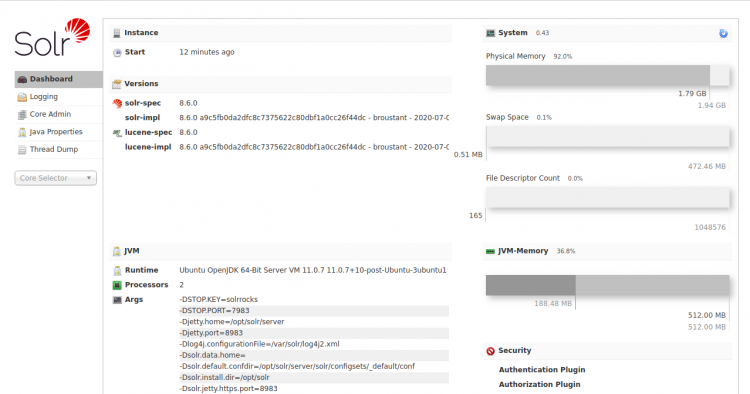Click the Swap Space usage bar
Image resolution: width=750 pixels, height=394 pixels.
pos(607,137)
